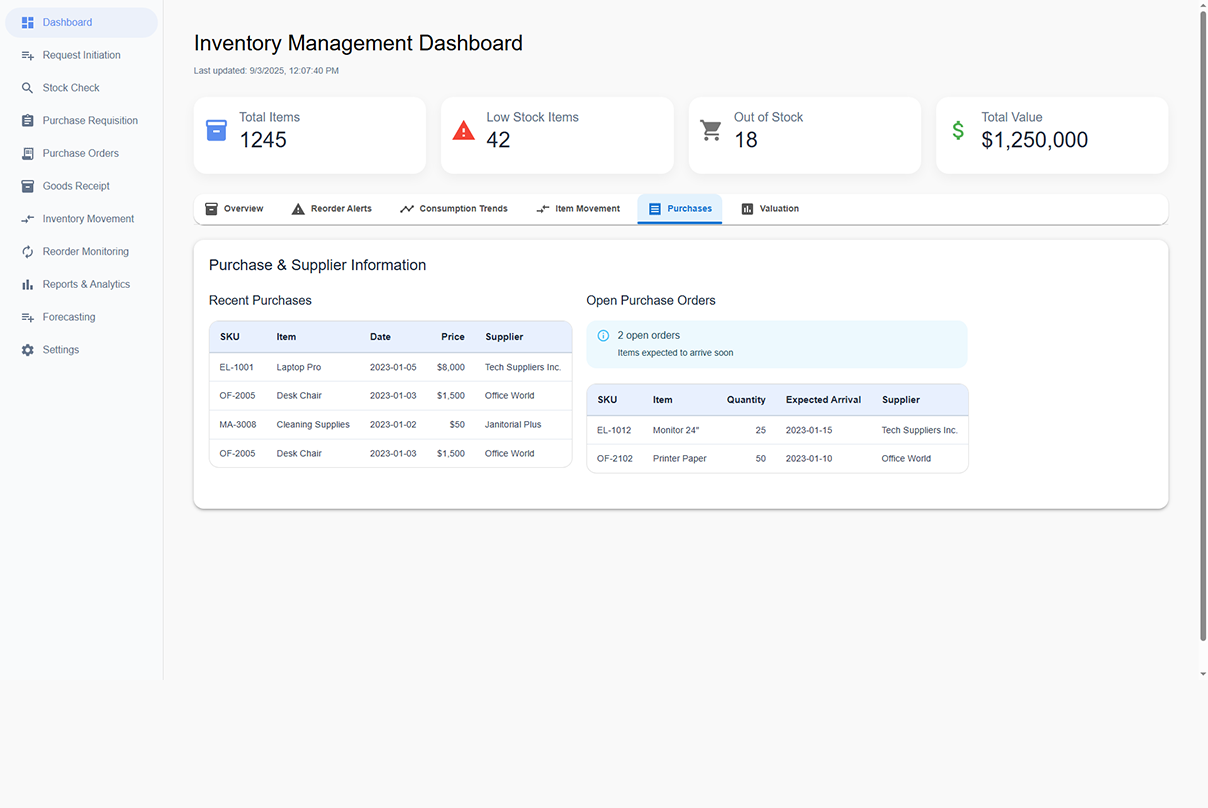Switch to the Reorder Alerts tab
The height and width of the screenshot is (808, 1208).
click(x=332, y=209)
